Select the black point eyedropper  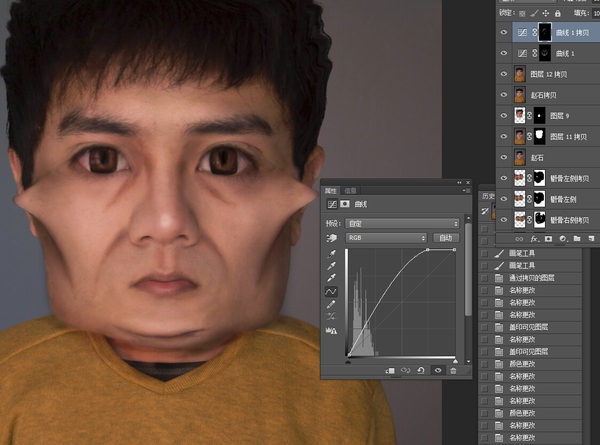pos(331,254)
